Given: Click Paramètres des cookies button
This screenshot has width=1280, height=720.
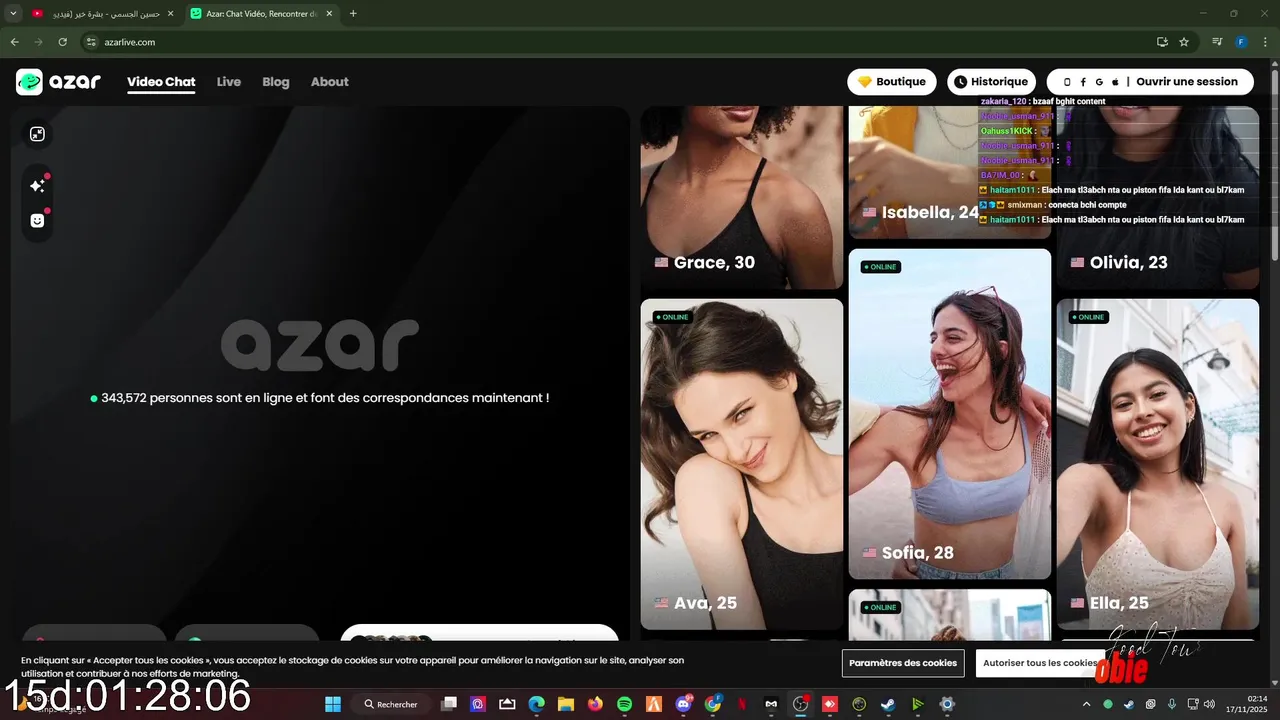Looking at the screenshot, I should [x=903, y=663].
